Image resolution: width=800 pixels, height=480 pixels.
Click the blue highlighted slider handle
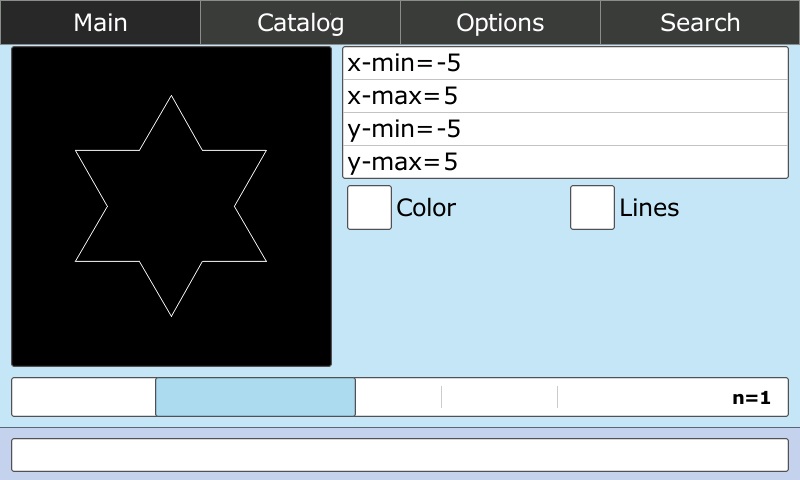click(255, 397)
